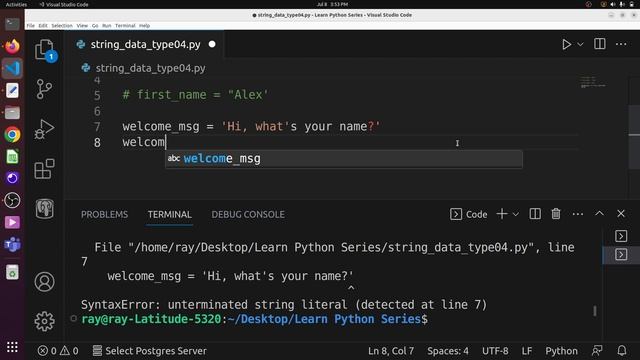The height and width of the screenshot is (360, 640).
Task: Open the errors and warnings status item
Action: point(58,351)
